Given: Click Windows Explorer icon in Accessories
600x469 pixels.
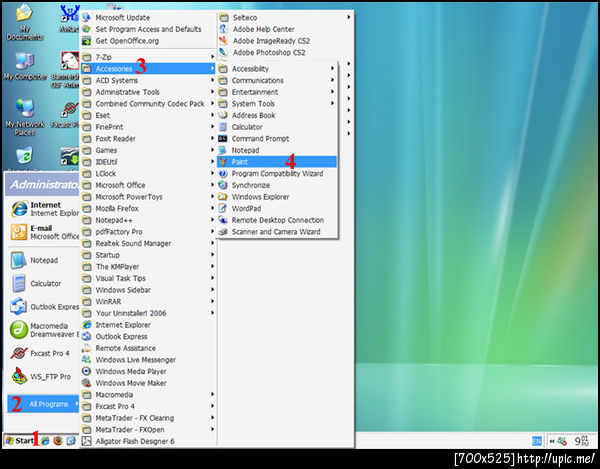Looking at the screenshot, I should coord(223,197).
